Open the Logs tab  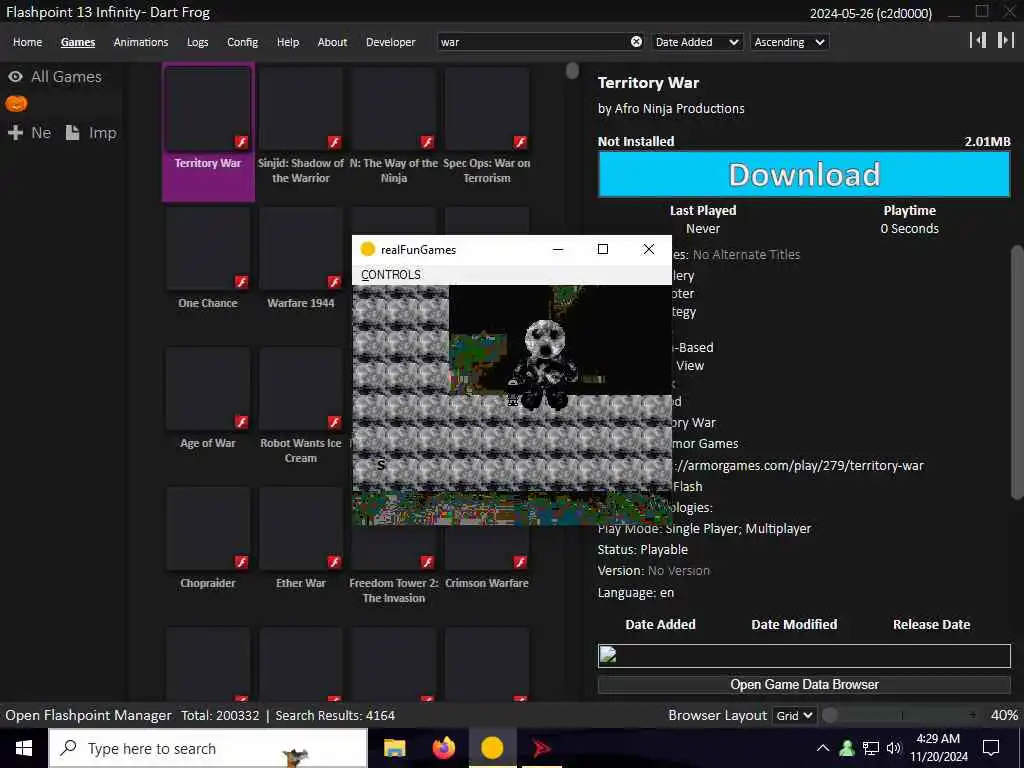pos(197,42)
